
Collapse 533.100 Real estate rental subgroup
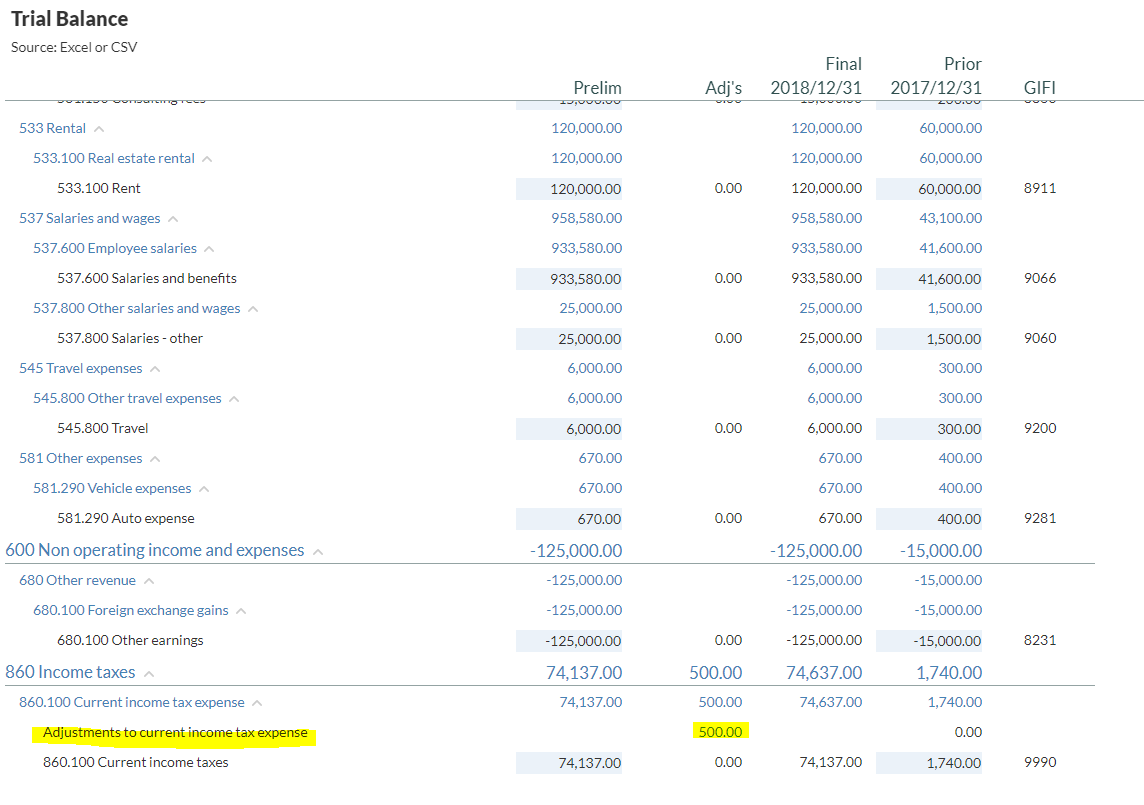click(206, 159)
